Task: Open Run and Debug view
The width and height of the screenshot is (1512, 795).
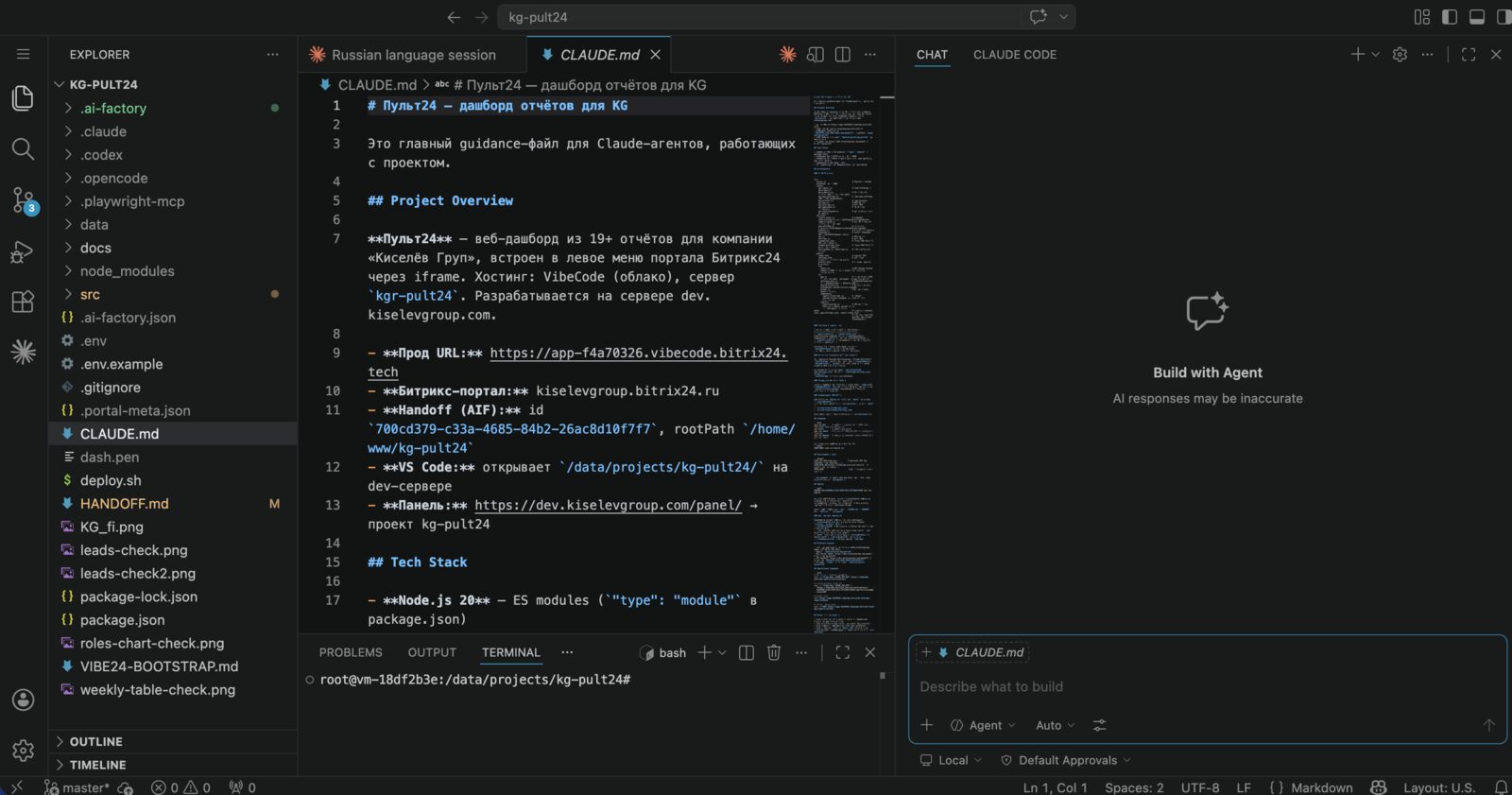Action: pos(23,251)
